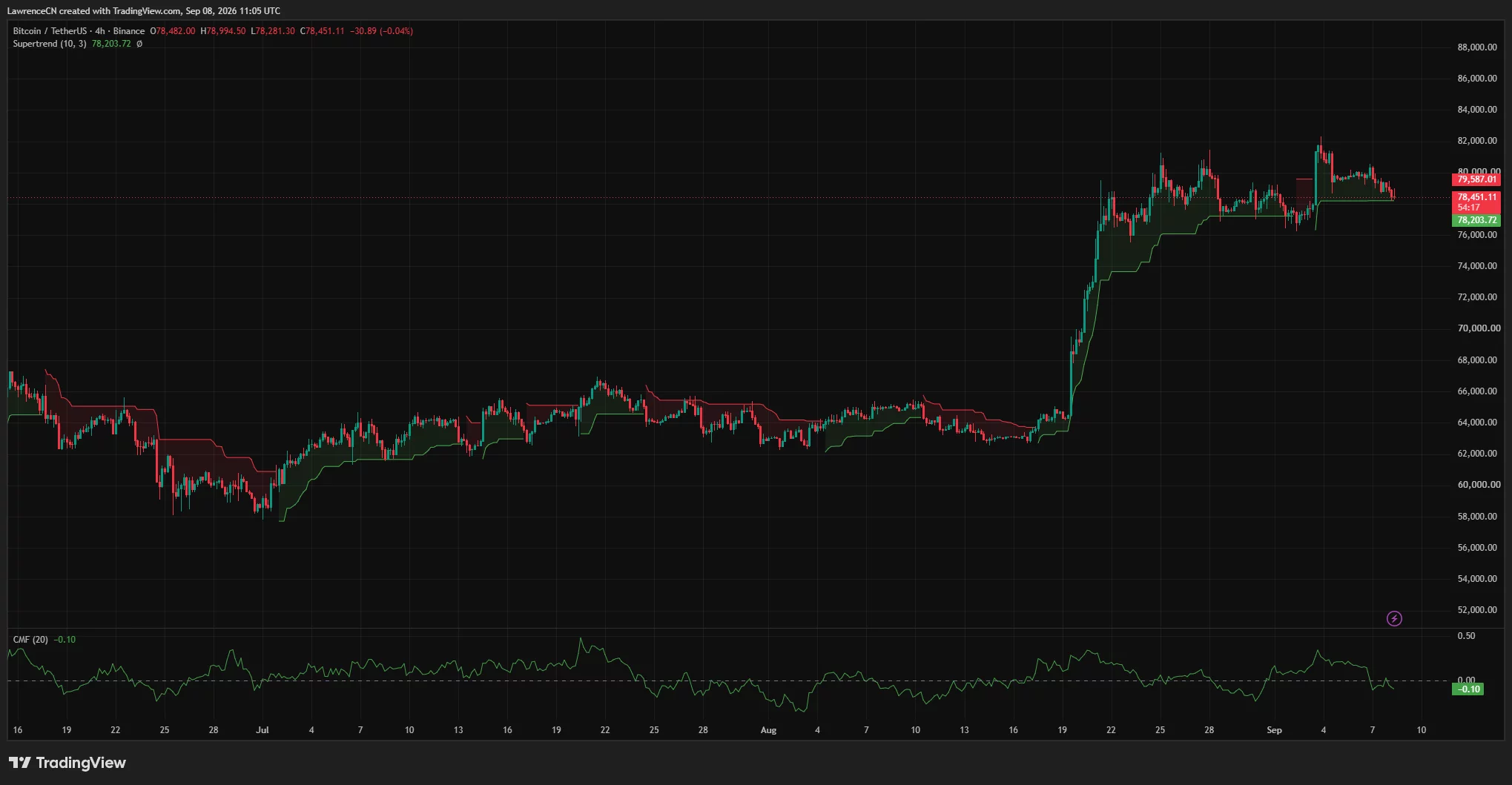Click the 58,000.00 price axis label
The width and height of the screenshot is (1512, 785).
[x=1477, y=517]
